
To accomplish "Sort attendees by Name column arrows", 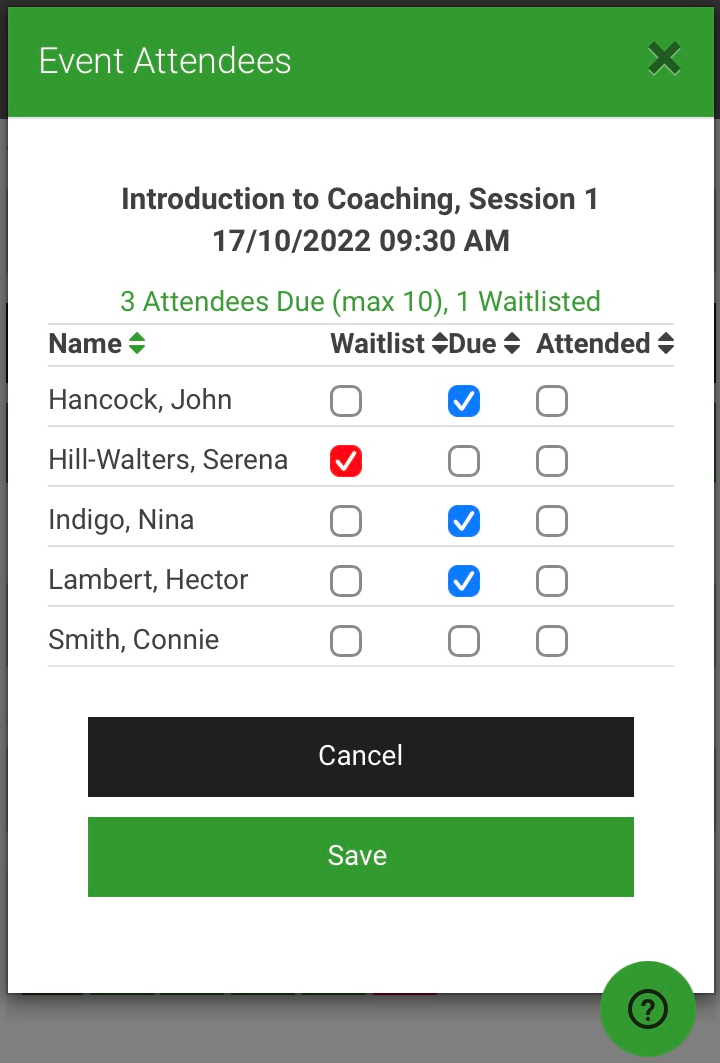I will pos(137,344).
